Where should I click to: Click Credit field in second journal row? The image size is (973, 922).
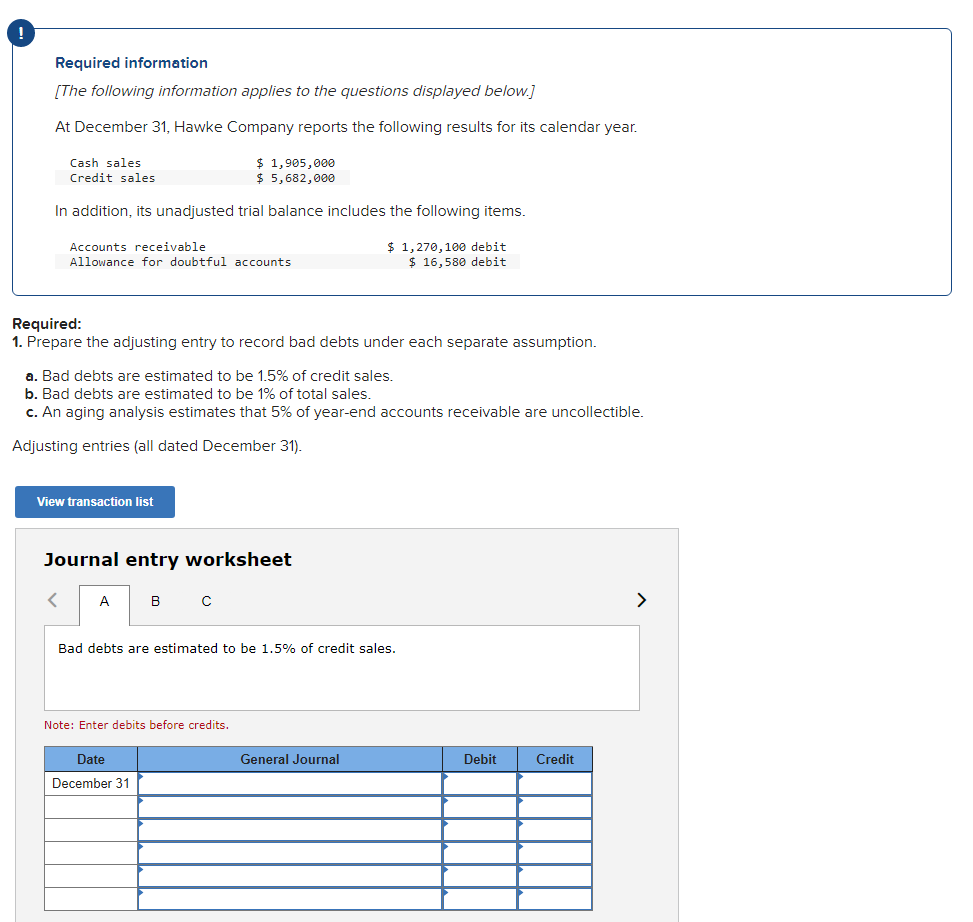555,807
